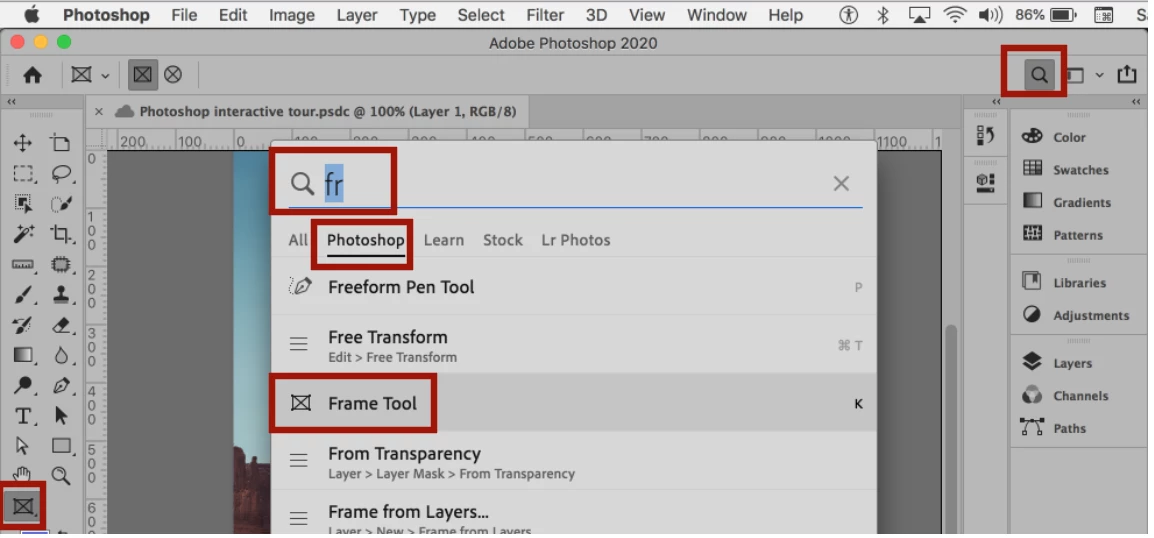This screenshot has height=538, width=1154.
Task: Select the History Brush tool
Action: click(23, 325)
